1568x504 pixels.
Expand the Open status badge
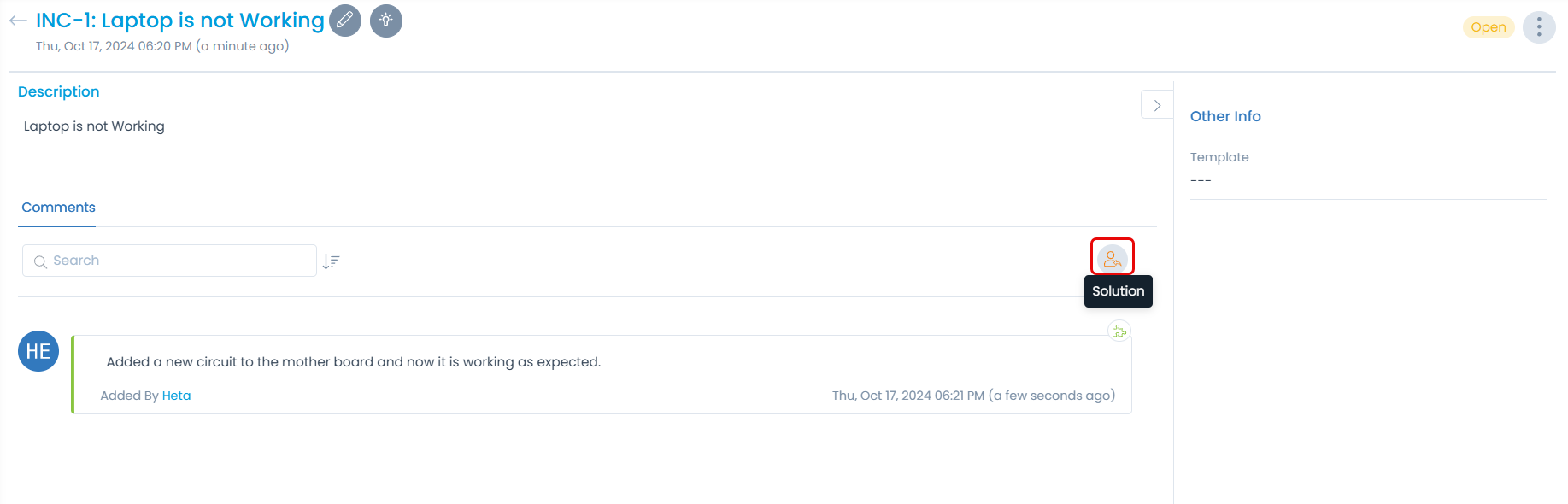click(x=1489, y=26)
